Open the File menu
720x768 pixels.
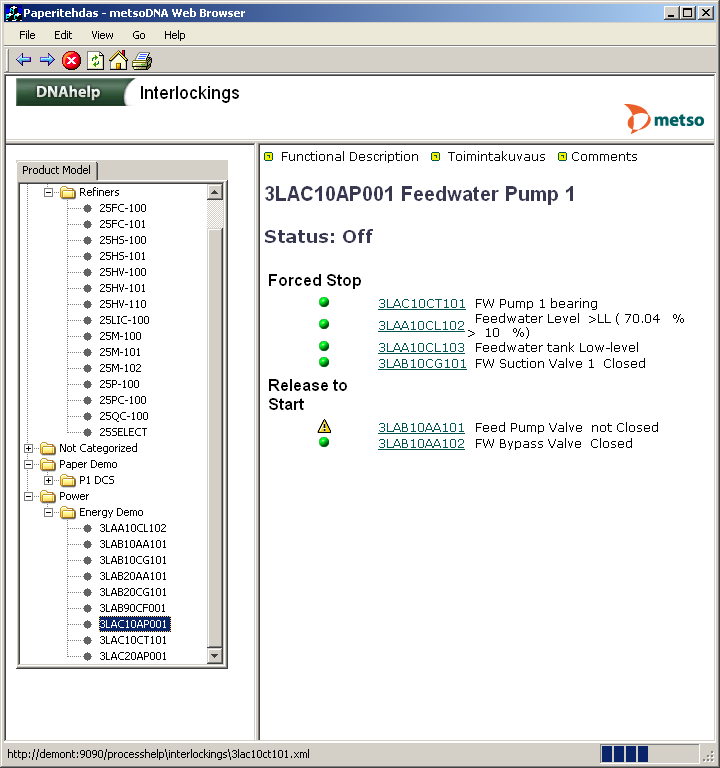tap(27, 35)
